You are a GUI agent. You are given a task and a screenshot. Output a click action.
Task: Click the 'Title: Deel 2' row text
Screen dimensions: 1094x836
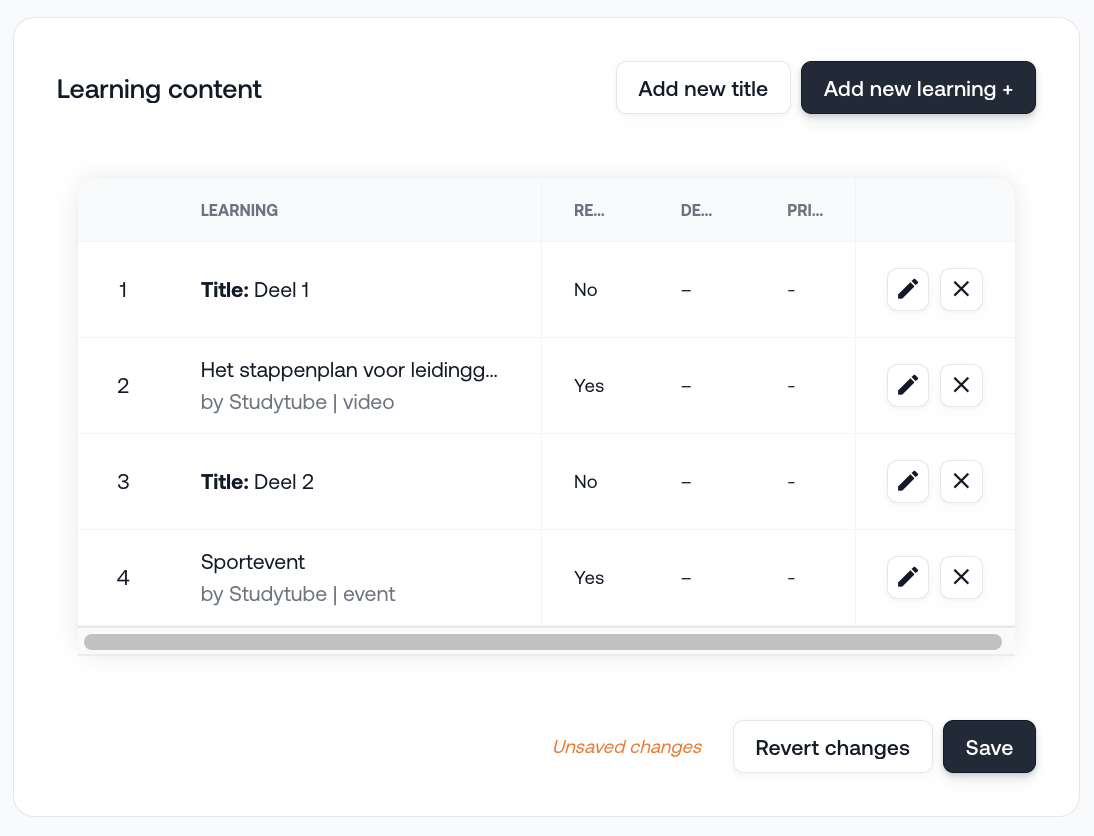click(x=258, y=482)
